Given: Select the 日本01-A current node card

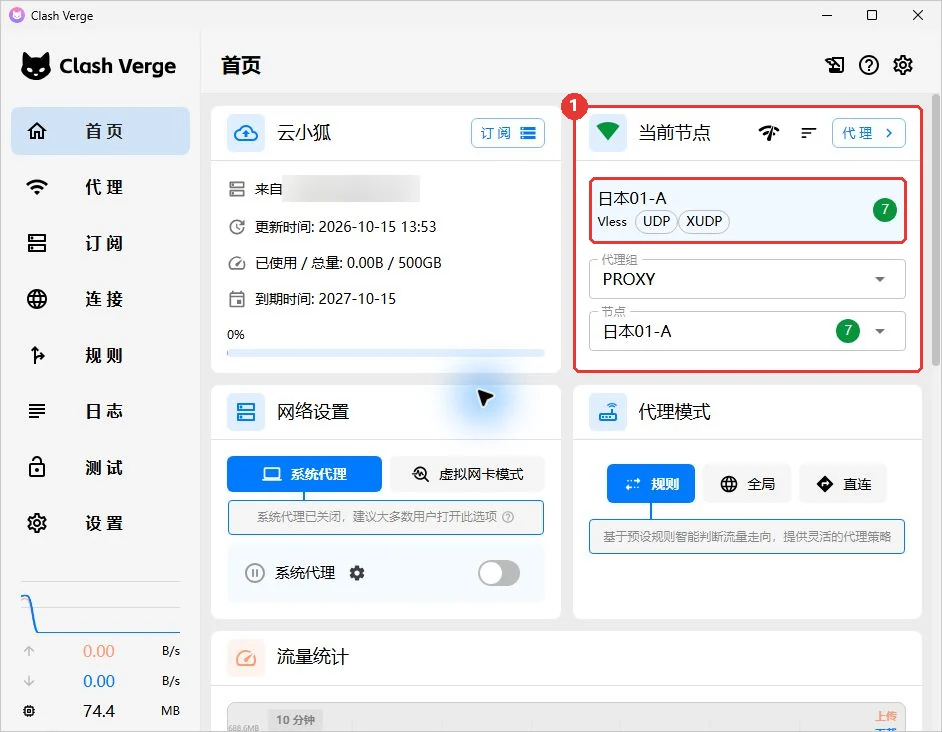Looking at the screenshot, I should 747,210.
